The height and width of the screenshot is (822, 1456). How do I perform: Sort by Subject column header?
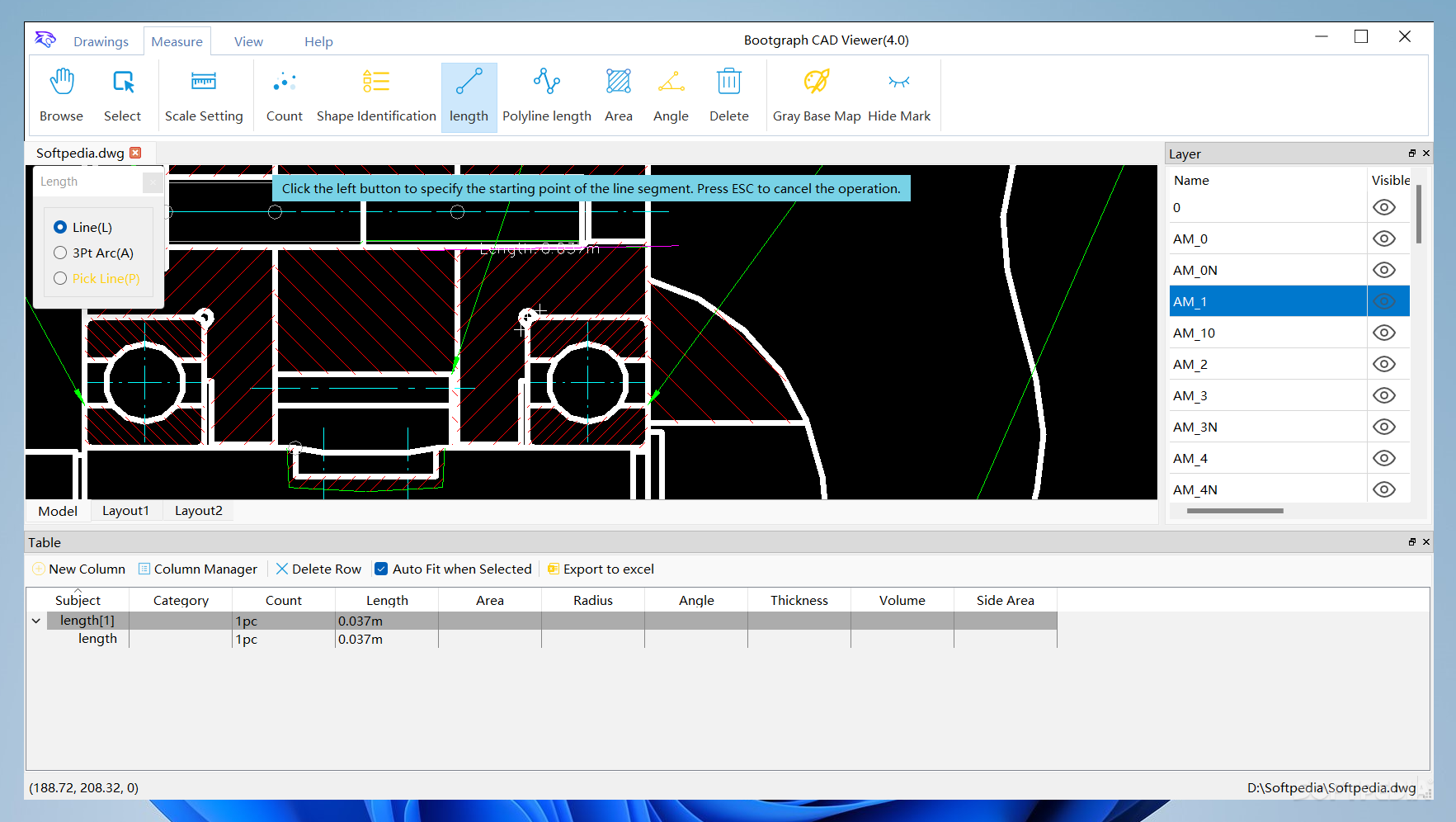[x=78, y=600]
